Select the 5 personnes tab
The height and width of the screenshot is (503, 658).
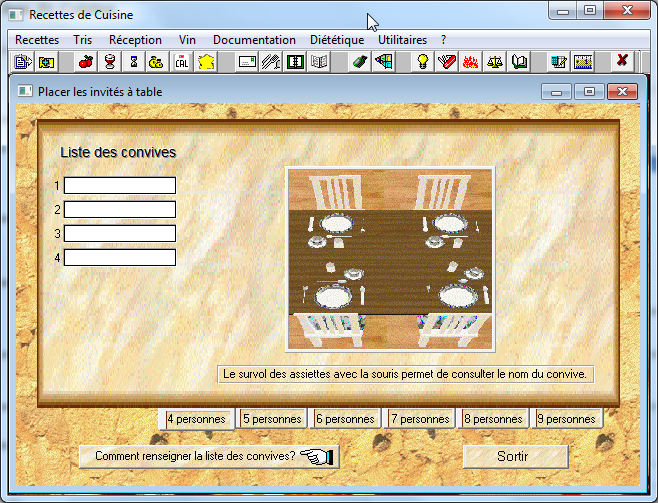[272, 419]
